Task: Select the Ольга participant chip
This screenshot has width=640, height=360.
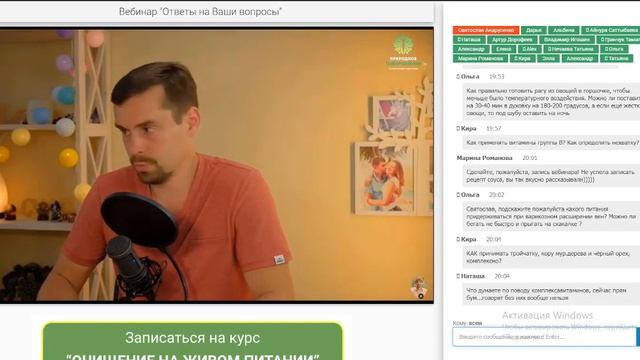Action: click(x=614, y=49)
